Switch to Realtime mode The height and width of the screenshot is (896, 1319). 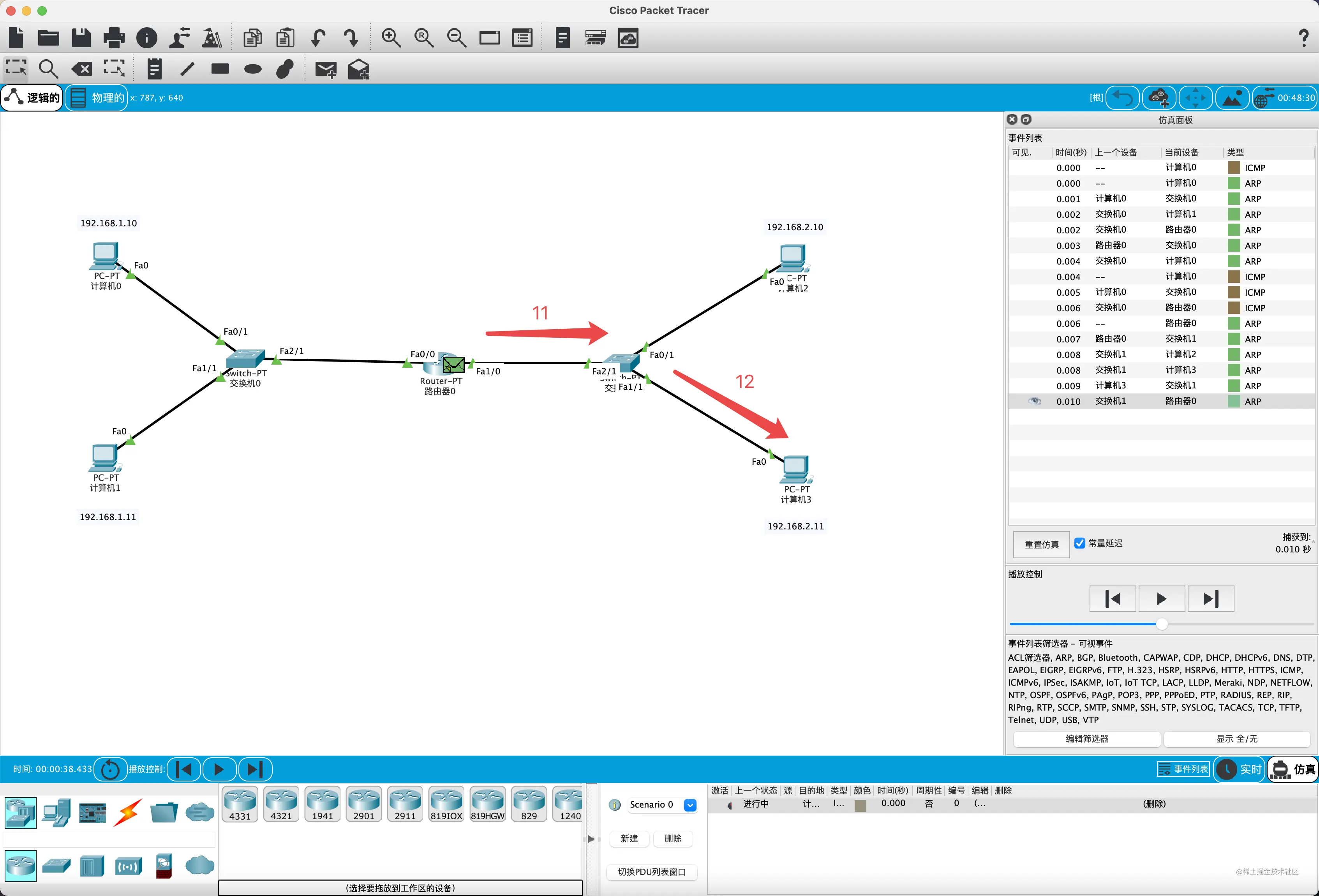tap(1240, 769)
